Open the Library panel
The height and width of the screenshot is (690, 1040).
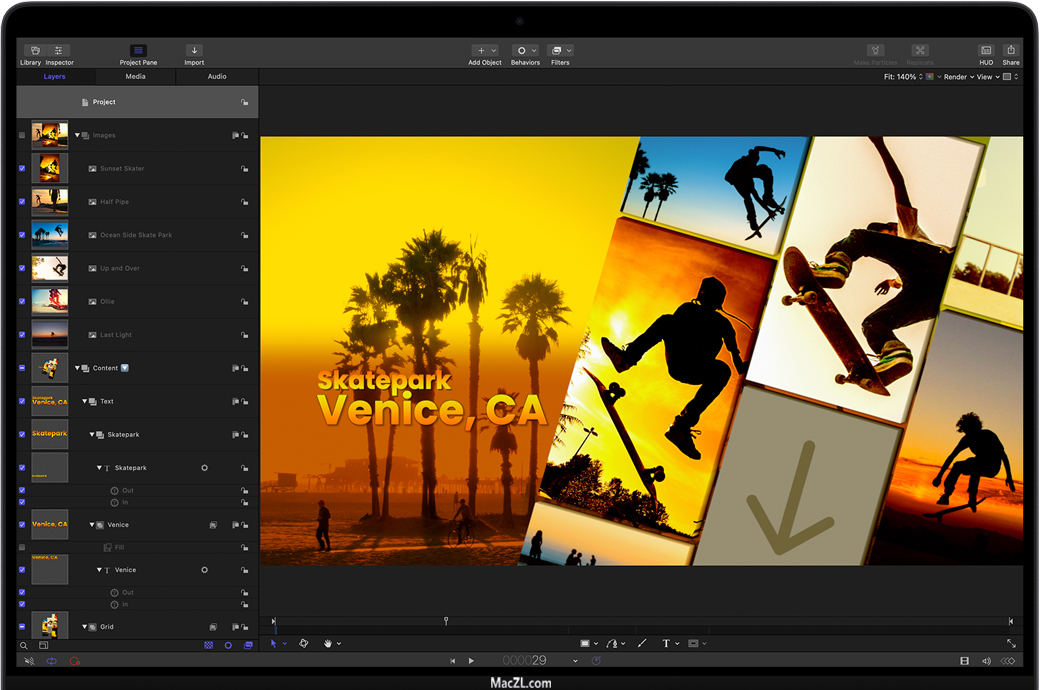click(x=31, y=51)
